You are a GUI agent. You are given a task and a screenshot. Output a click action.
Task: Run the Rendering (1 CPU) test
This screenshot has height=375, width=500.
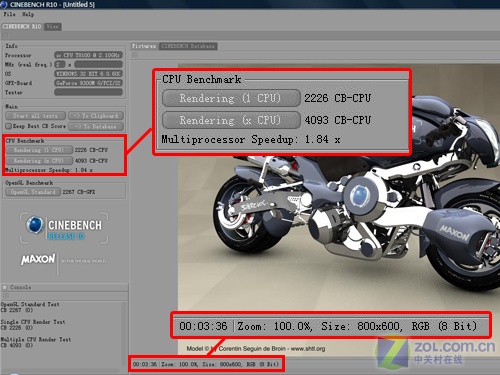(x=39, y=150)
